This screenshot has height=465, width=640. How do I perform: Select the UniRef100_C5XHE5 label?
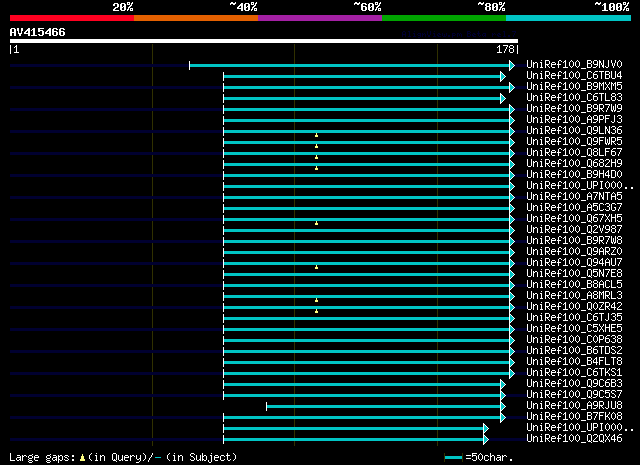[x=574, y=329]
